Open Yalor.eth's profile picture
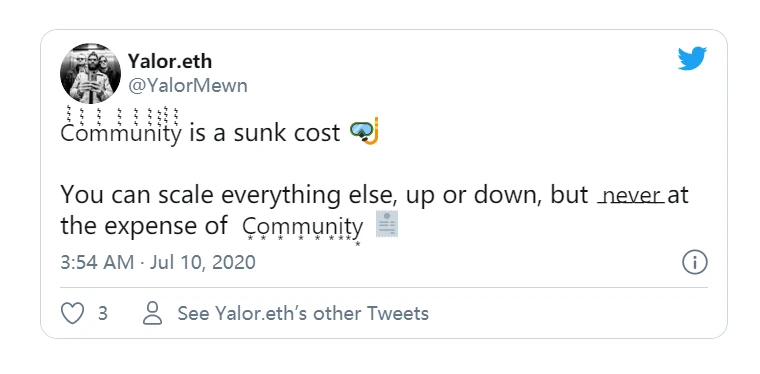The height and width of the screenshot is (374, 760). click(90, 74)
